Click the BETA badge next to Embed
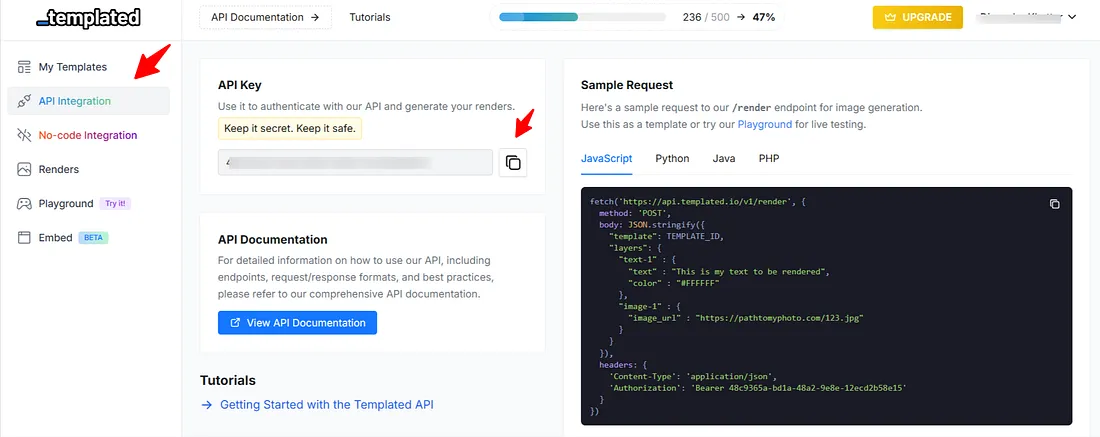Screen dimensions: 1100x437 93,238
